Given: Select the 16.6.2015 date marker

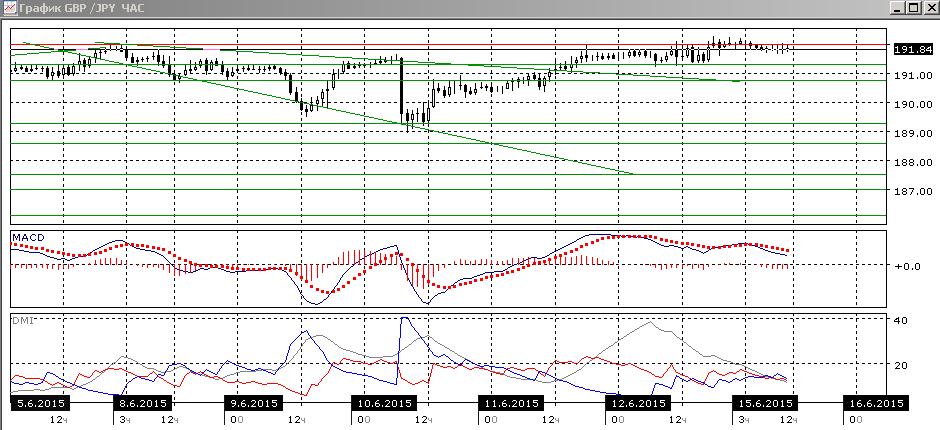Looking at the screenshot, I should (x=875, y=403).
